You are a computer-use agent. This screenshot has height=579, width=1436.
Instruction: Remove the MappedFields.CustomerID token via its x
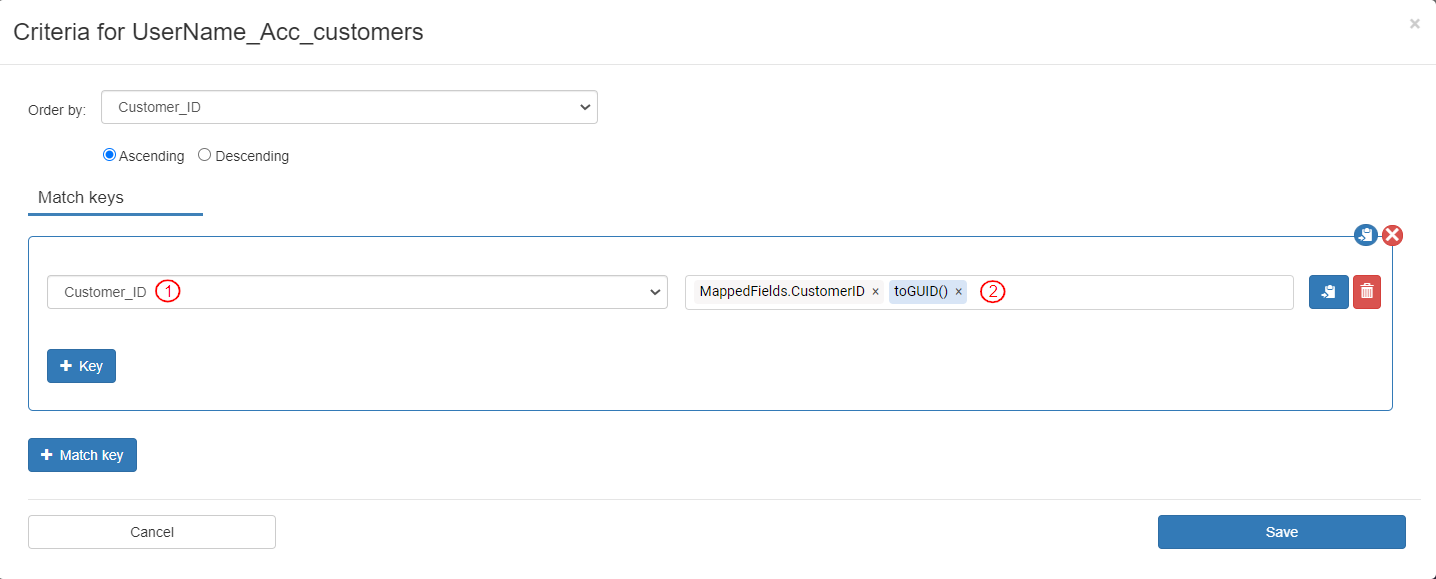[875, 292]
